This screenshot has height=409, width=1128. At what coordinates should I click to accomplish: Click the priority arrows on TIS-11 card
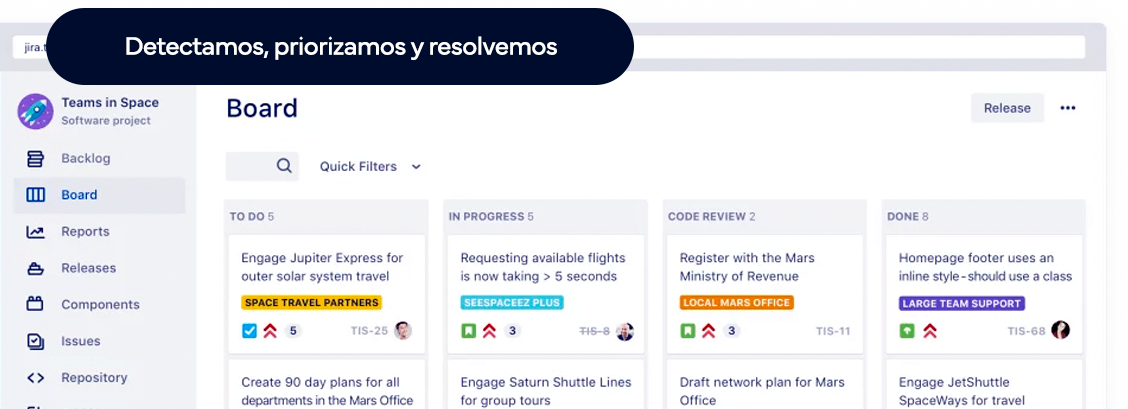click(x=709, y=331)
